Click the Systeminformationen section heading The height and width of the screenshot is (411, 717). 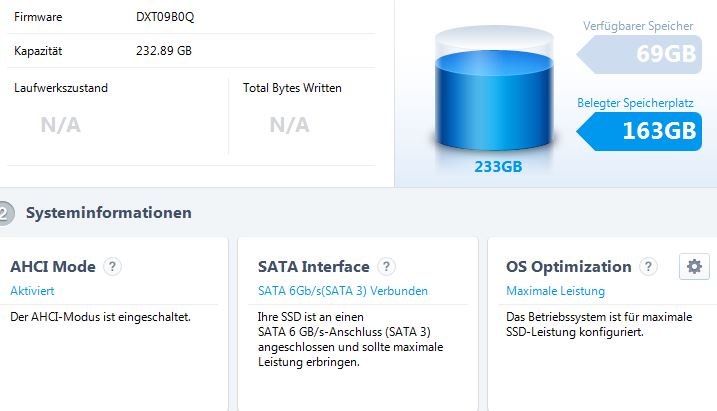[109, 213]
